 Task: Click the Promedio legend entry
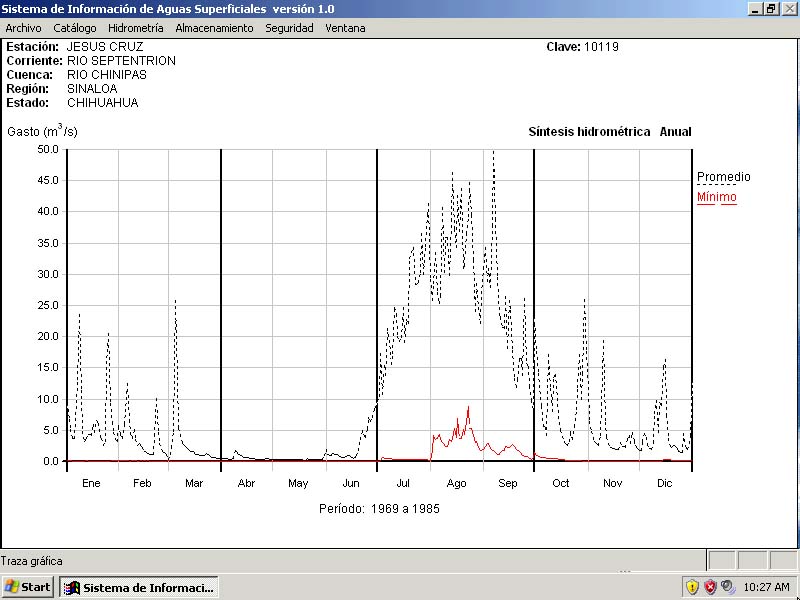pos(723,177)
